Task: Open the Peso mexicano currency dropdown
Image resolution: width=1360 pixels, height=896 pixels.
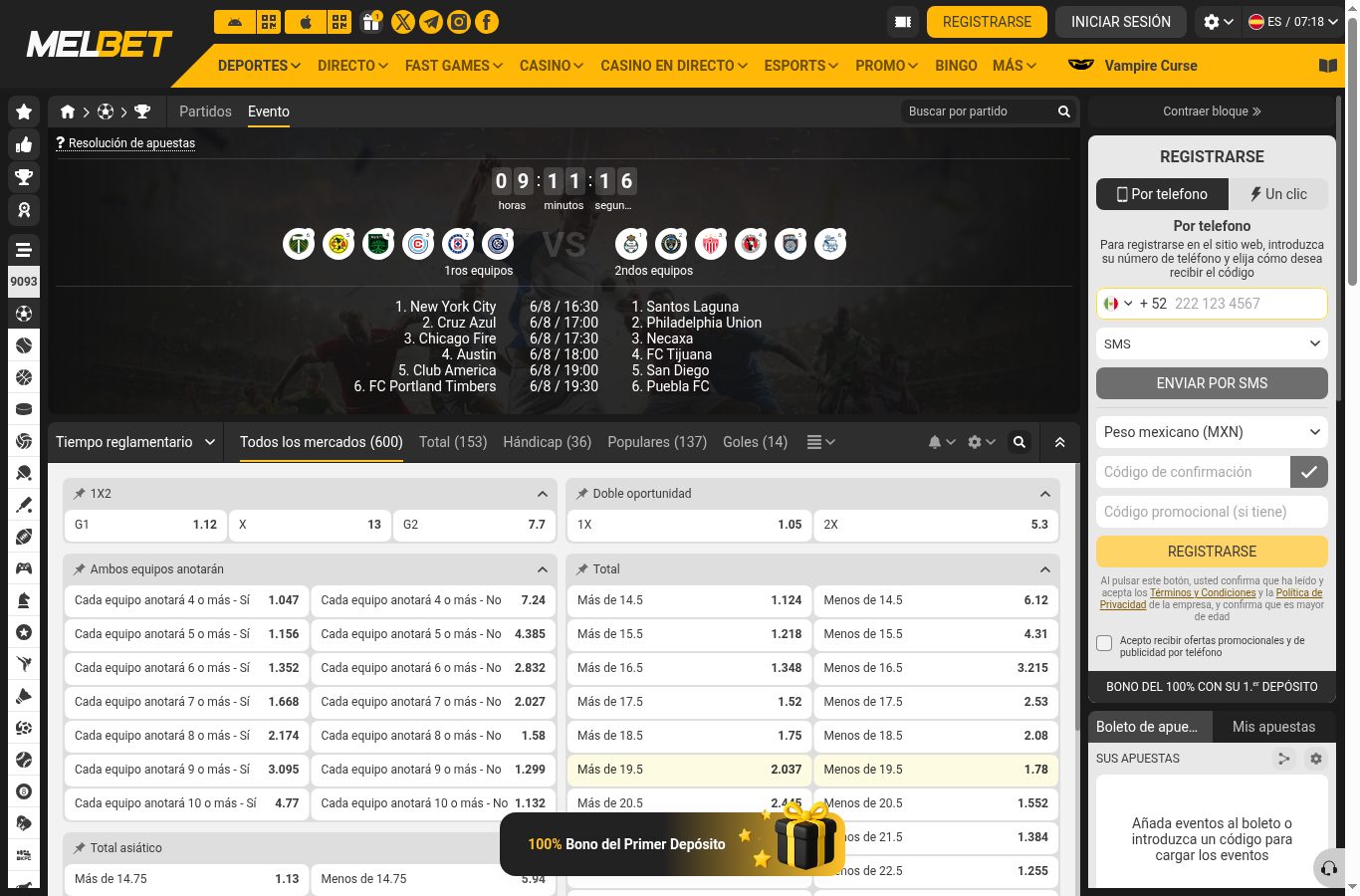Action: pos(1212,432)
